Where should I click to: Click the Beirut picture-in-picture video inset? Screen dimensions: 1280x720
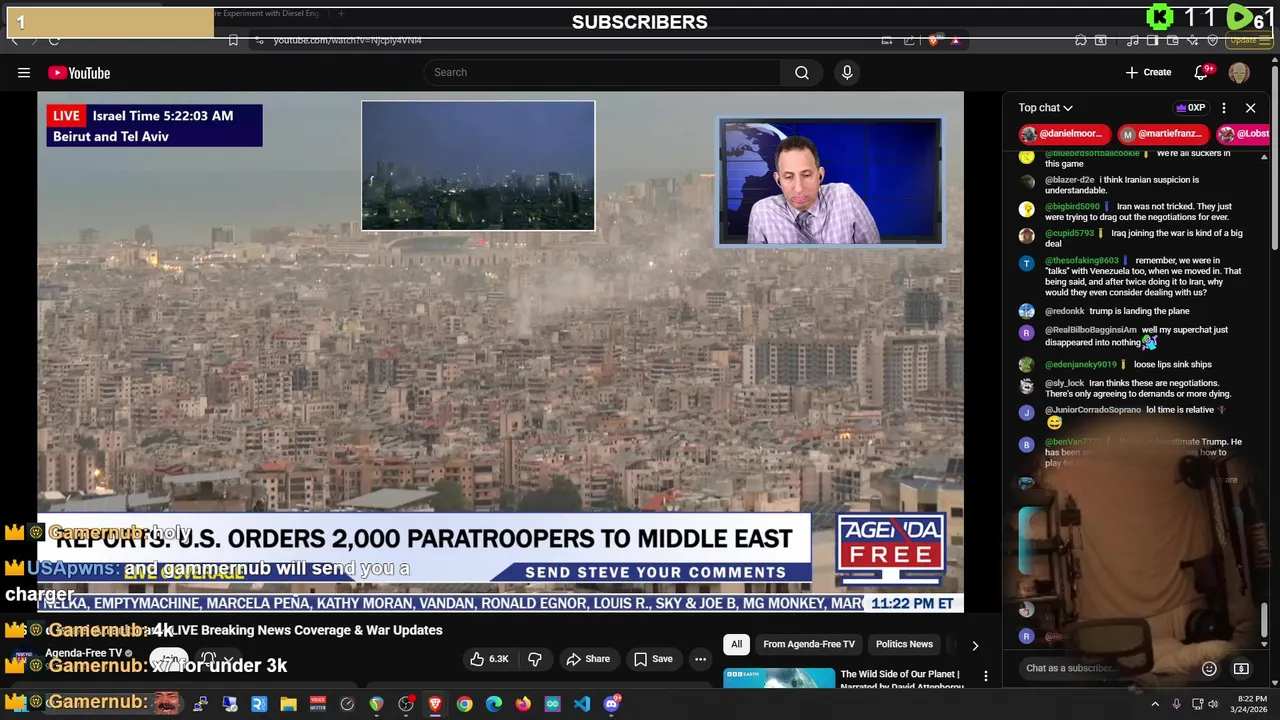(x=478, y=166)
